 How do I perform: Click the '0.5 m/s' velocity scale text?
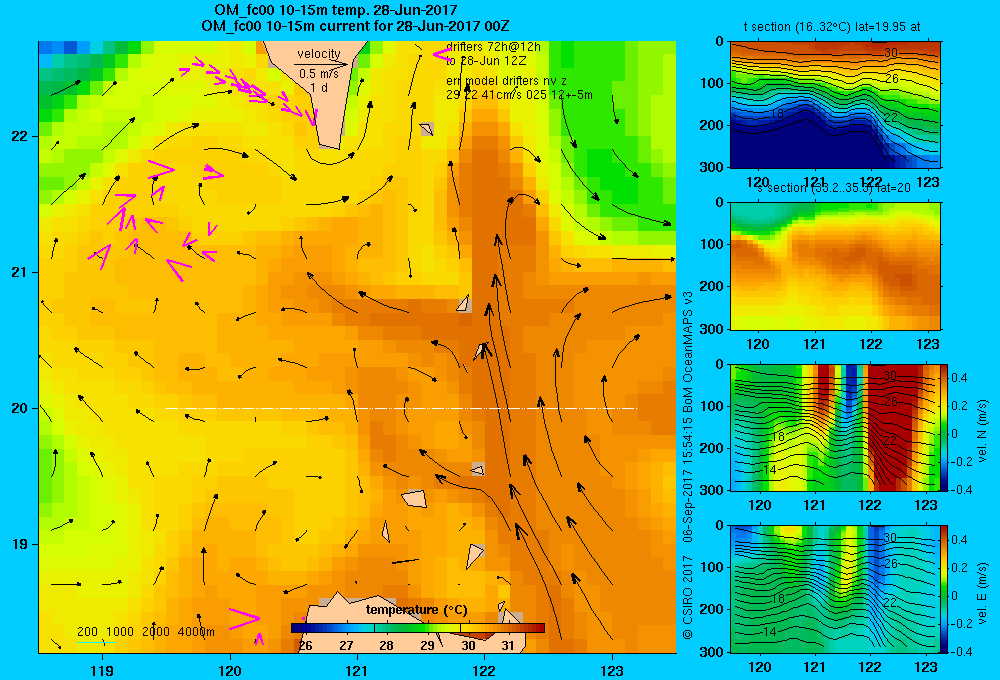click(319, 74)
